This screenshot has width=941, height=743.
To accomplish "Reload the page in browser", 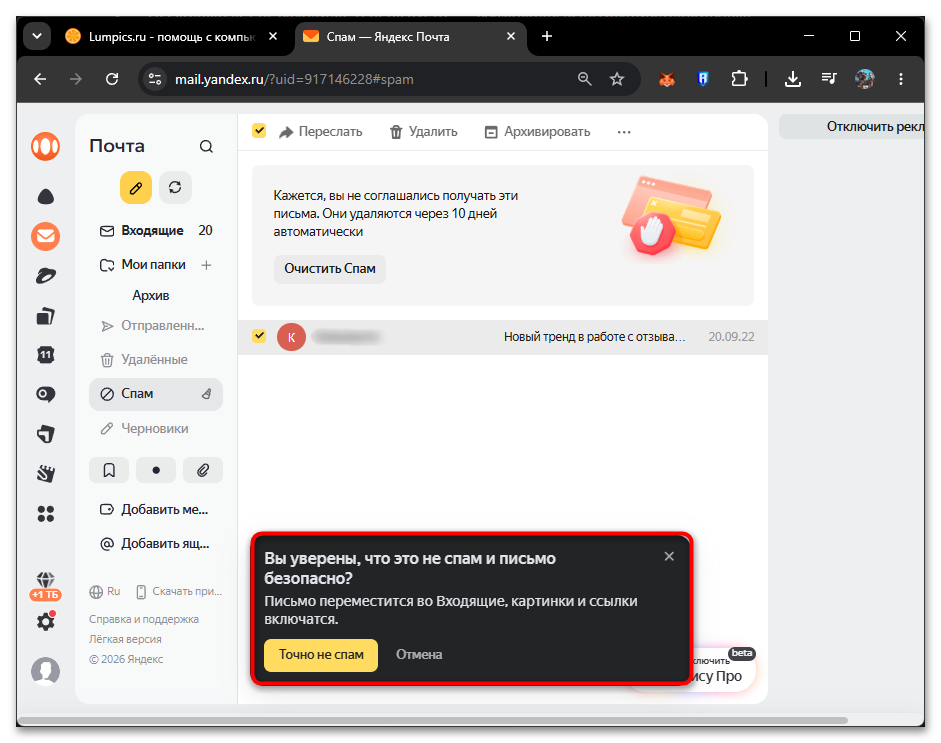I will point(112,79).
